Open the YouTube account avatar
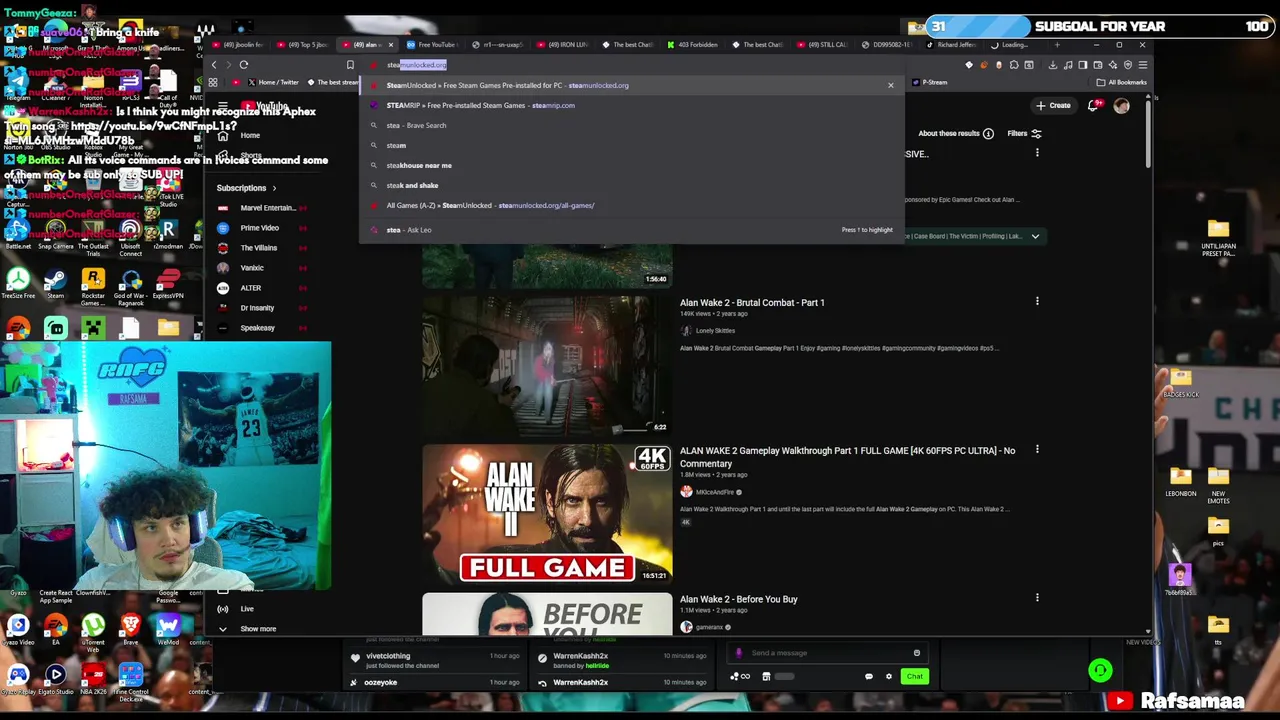Image resolution: width=1280 pixels, height=720 pixels. coord(1122,106)
